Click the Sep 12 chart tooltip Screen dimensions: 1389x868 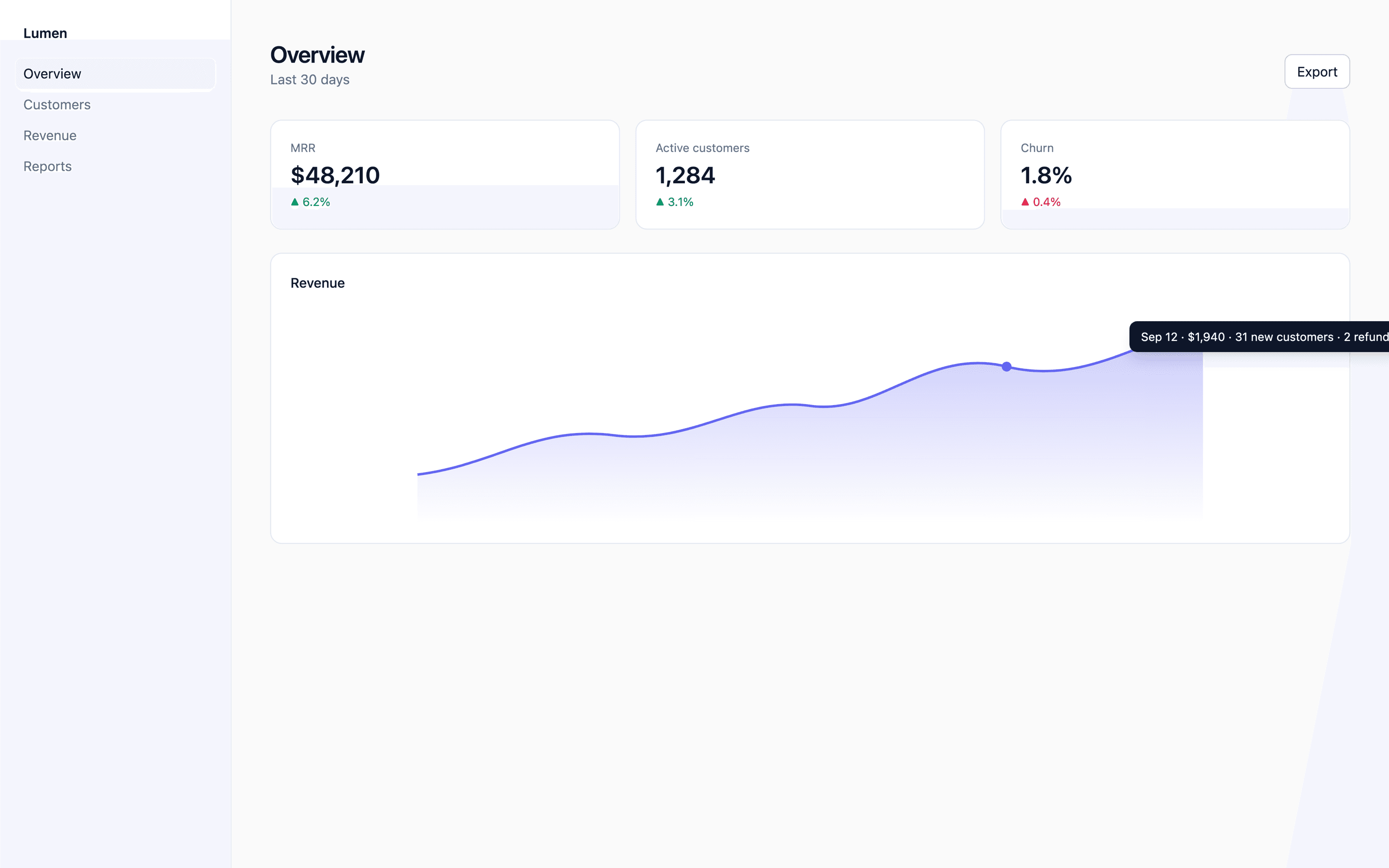point(1259,337)
